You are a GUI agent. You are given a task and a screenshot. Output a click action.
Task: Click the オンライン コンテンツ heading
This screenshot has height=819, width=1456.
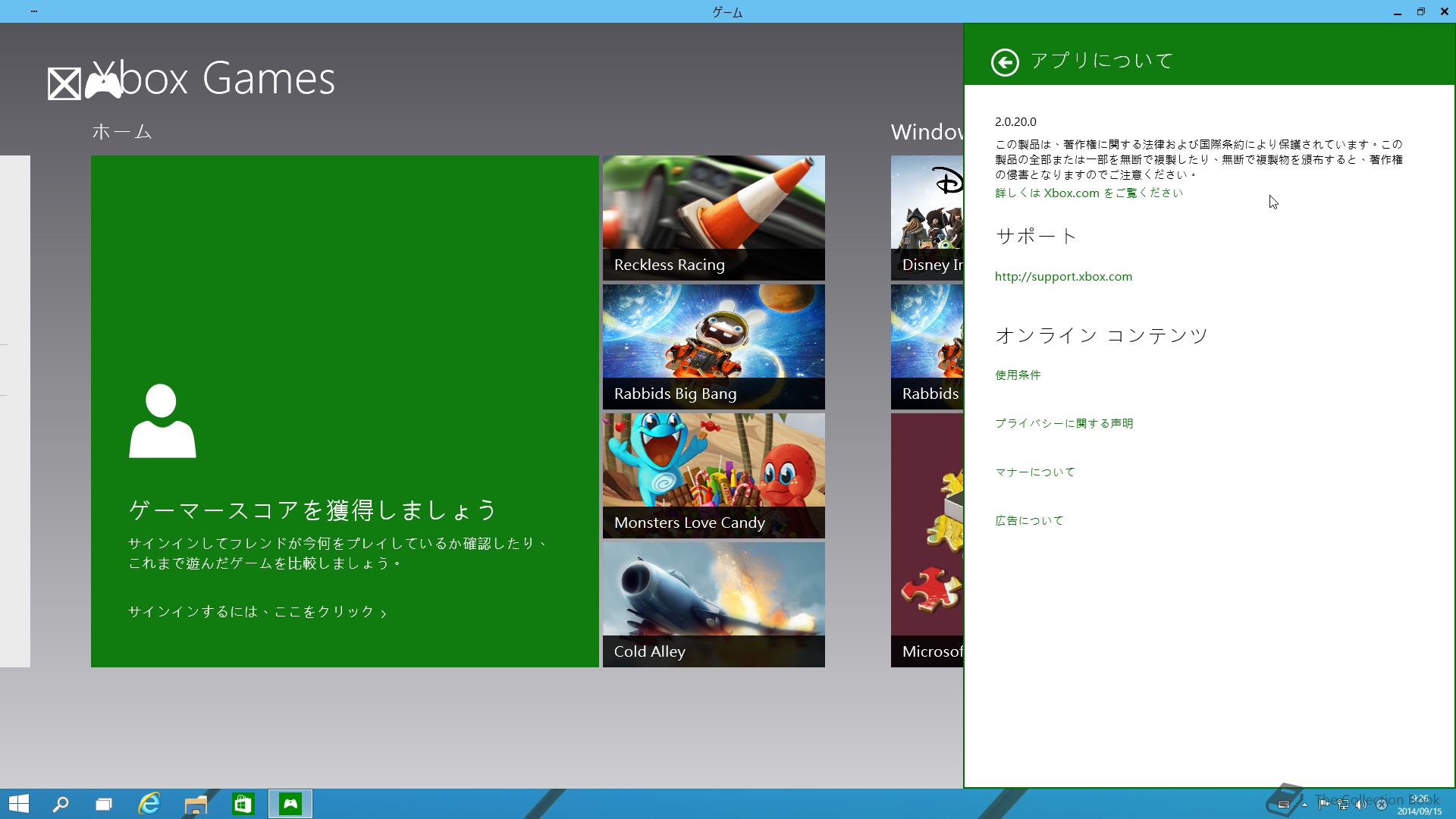click(x=1101, y=335)
